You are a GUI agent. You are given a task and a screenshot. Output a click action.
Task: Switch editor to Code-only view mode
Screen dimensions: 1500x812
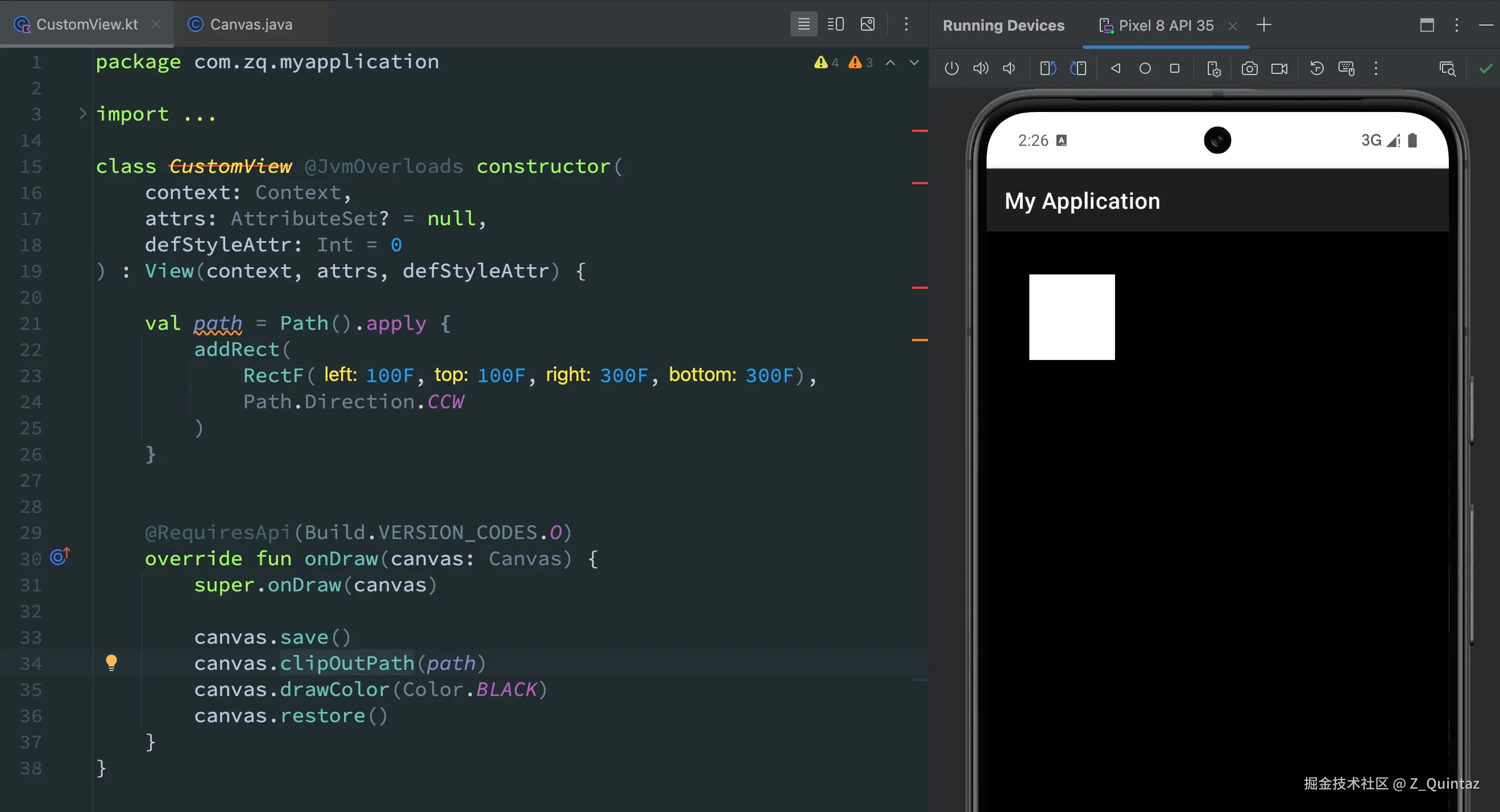[x=803, y=24]
